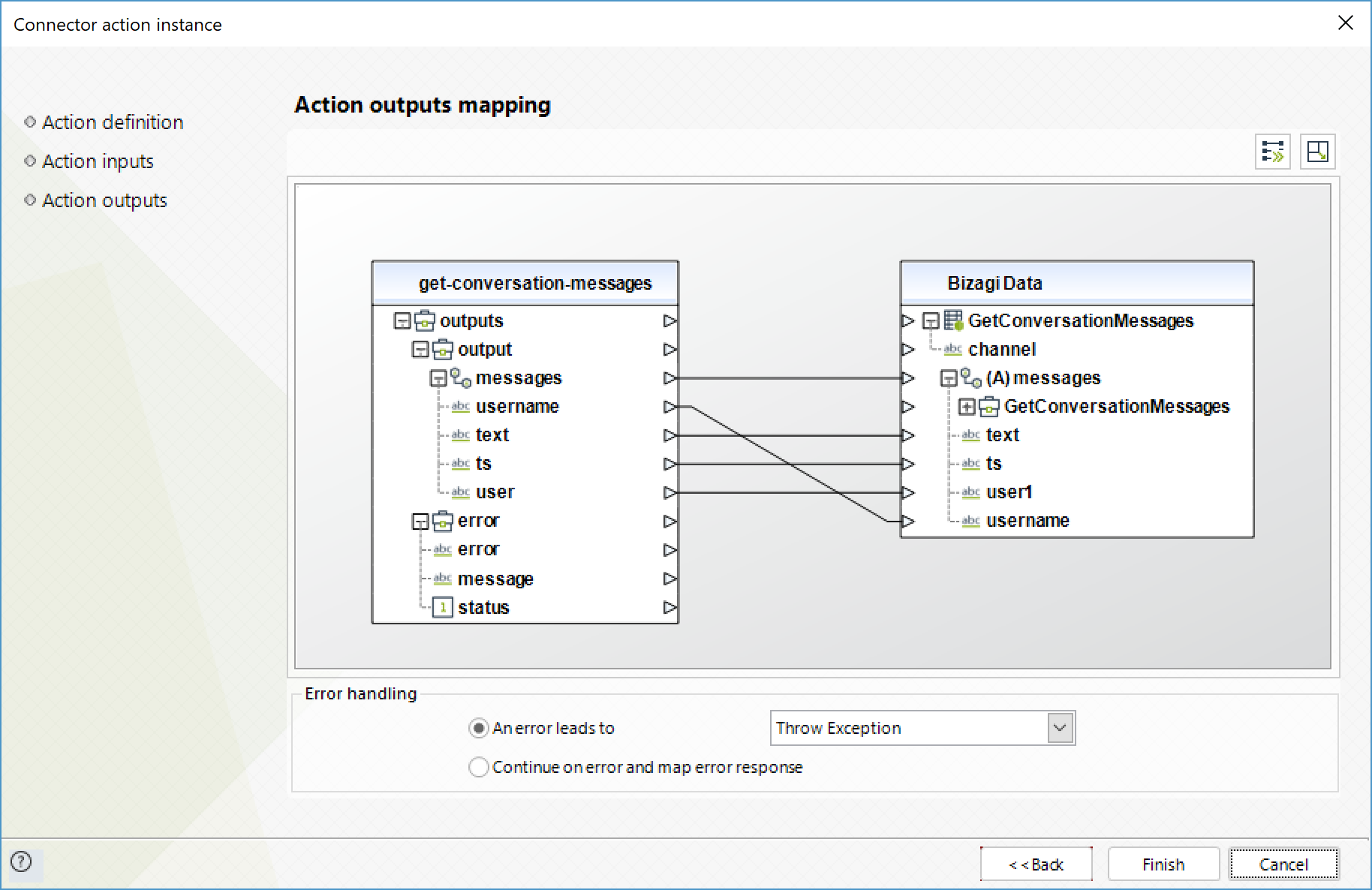Viewport: 1372px width, 890px height.
Task: Collapse the source messages node
Action: pyautogui.click(x=438, y=378)
